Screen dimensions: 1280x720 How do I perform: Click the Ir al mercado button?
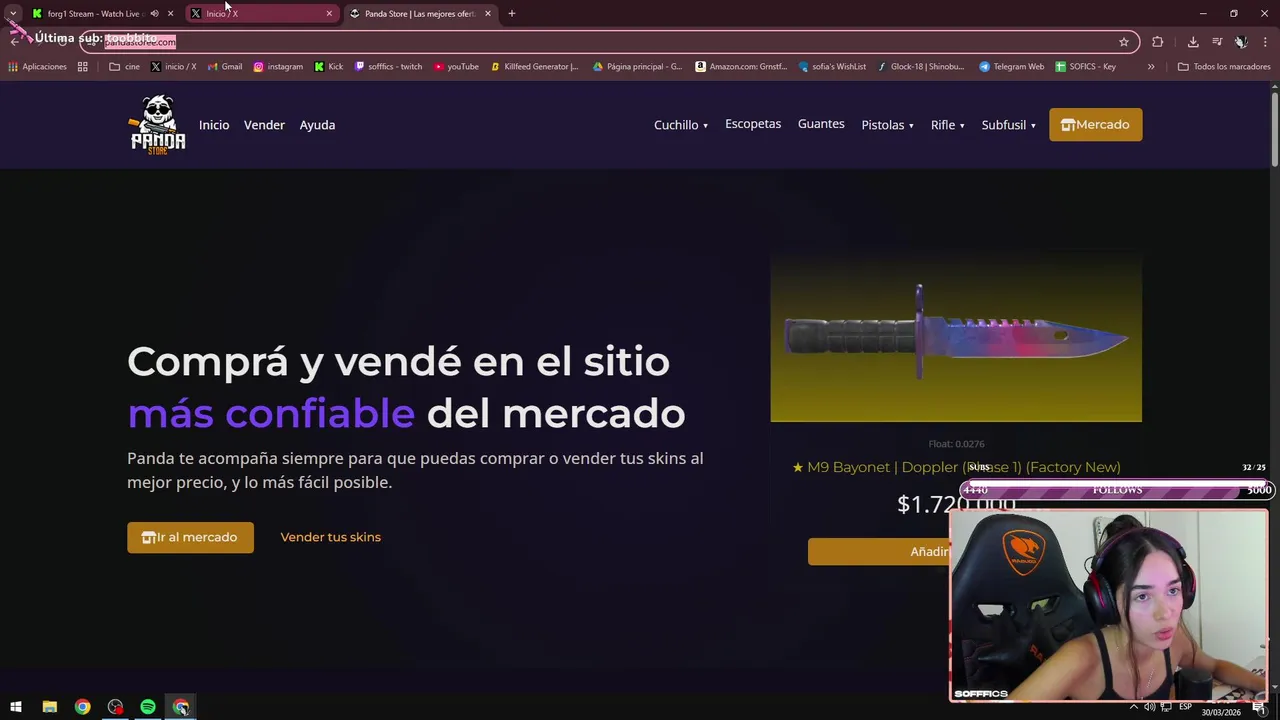(x=190, y=537)
